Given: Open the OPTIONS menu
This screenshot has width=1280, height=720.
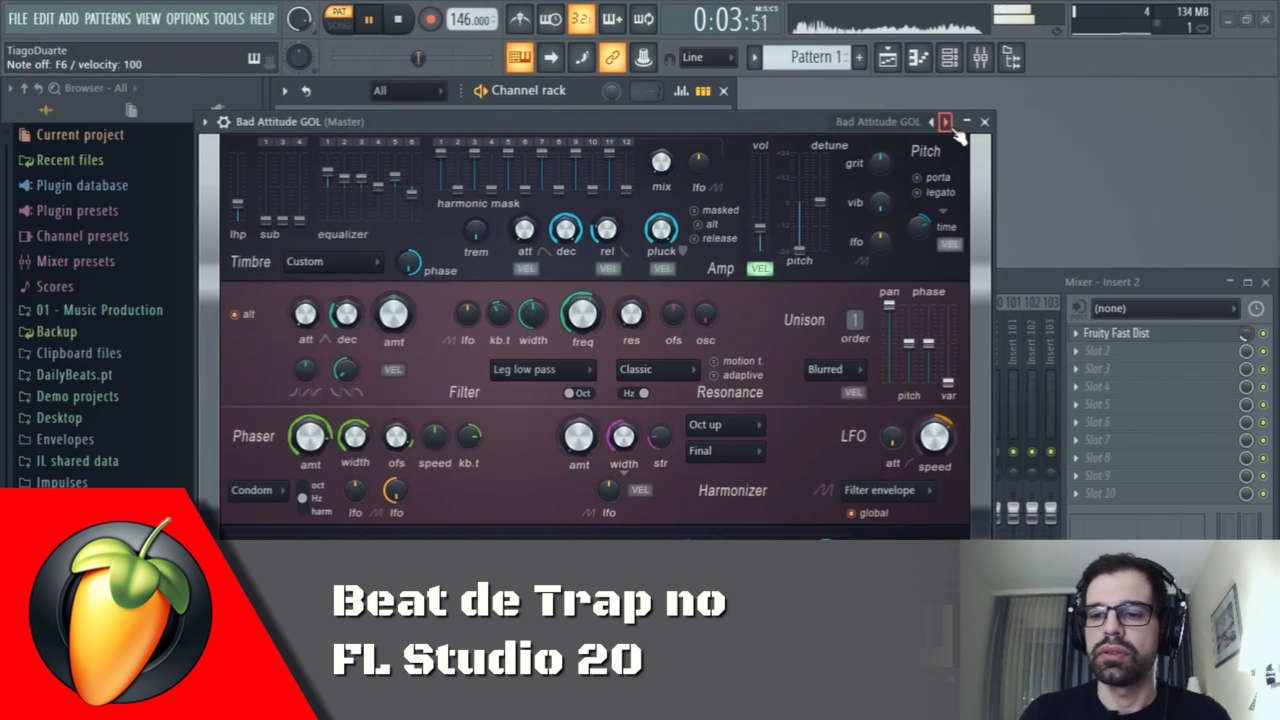Looking at the screenshot, I should (x=187, y=19).
